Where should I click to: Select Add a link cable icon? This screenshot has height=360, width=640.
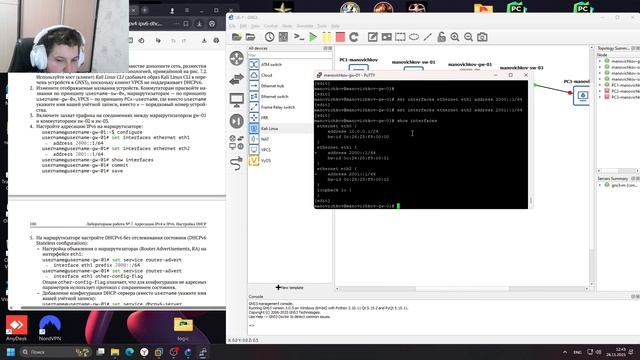237,164
